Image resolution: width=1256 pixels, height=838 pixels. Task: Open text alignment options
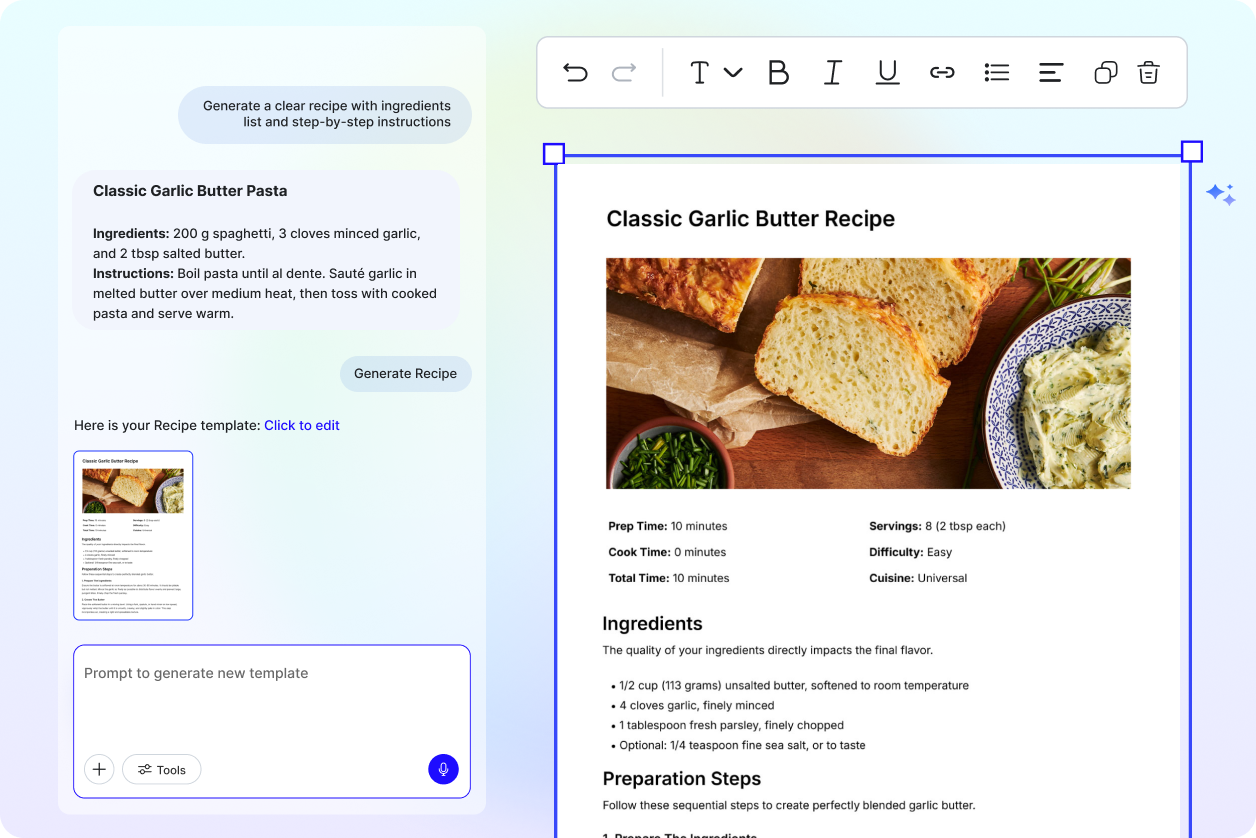1050,72
